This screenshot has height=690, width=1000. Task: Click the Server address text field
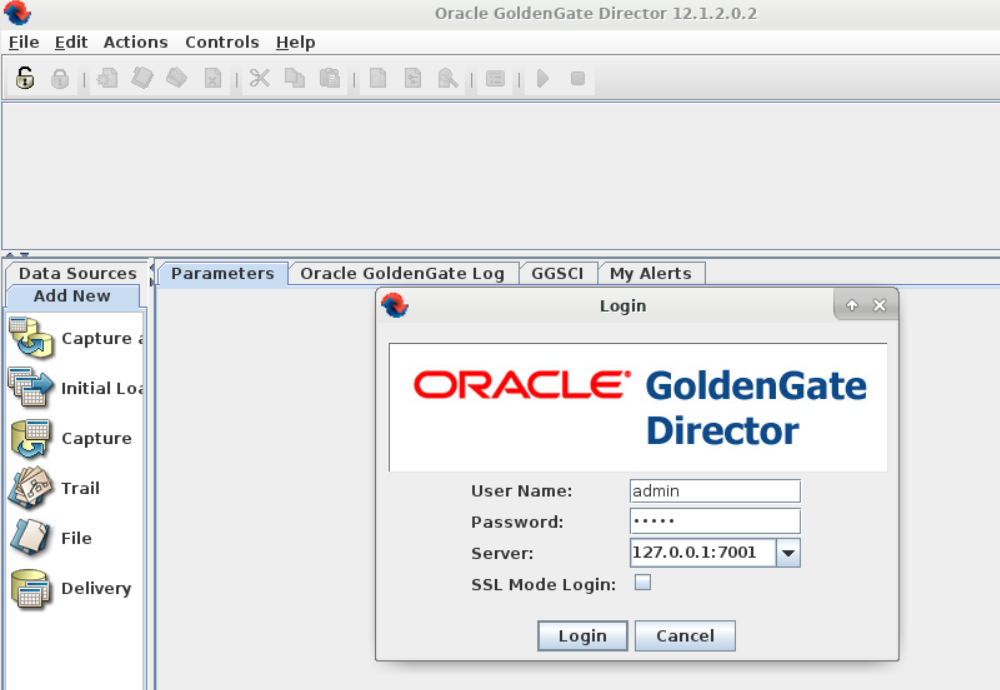pos(703,553)
